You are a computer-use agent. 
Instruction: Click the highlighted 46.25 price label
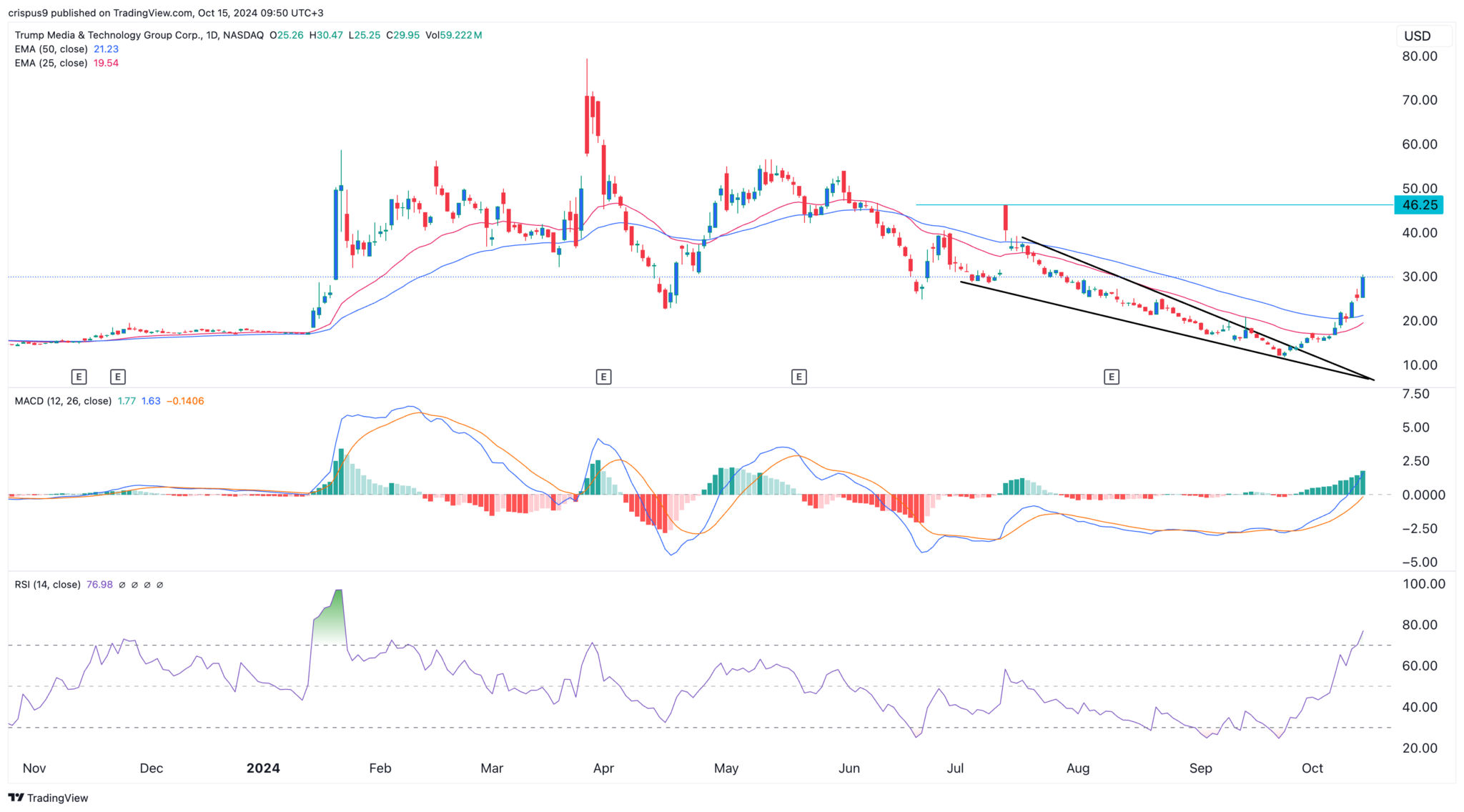1419,205
